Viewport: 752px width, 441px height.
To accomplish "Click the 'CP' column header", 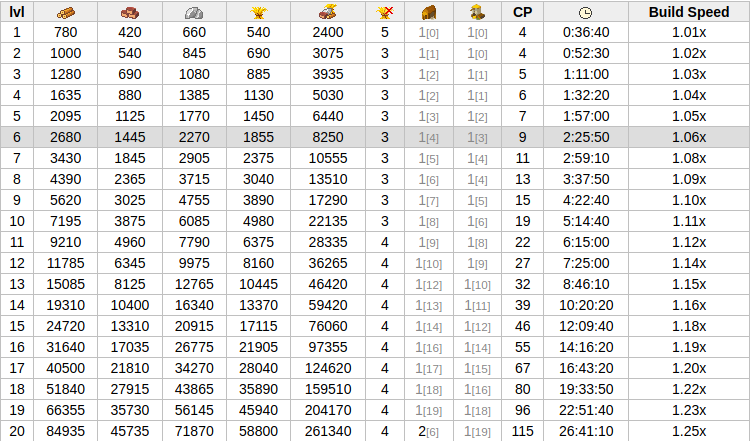I will 522,12.
